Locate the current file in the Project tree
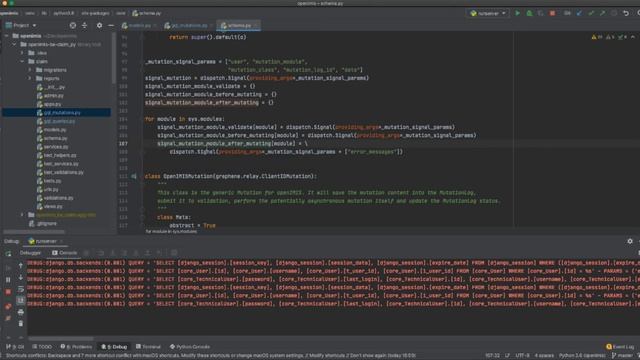 click(73, 25)
